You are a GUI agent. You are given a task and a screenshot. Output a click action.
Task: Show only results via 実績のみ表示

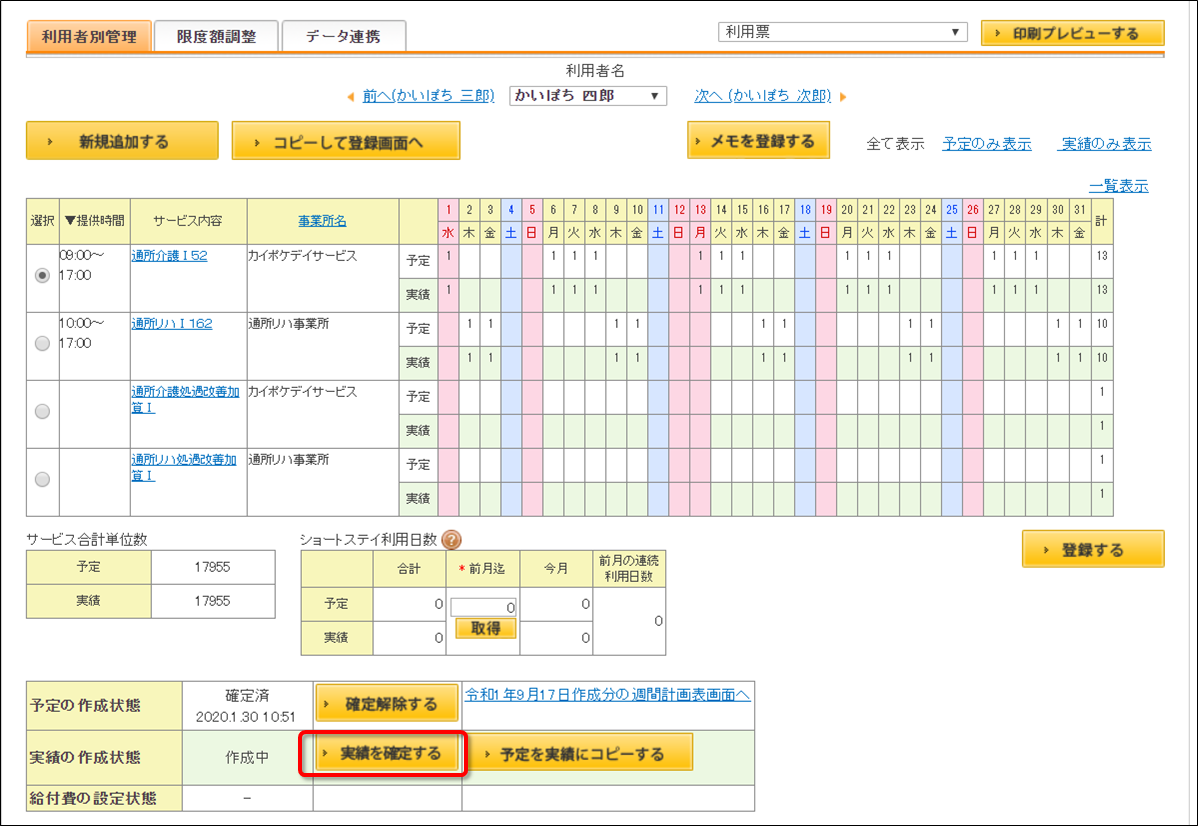click(1106, 144)
